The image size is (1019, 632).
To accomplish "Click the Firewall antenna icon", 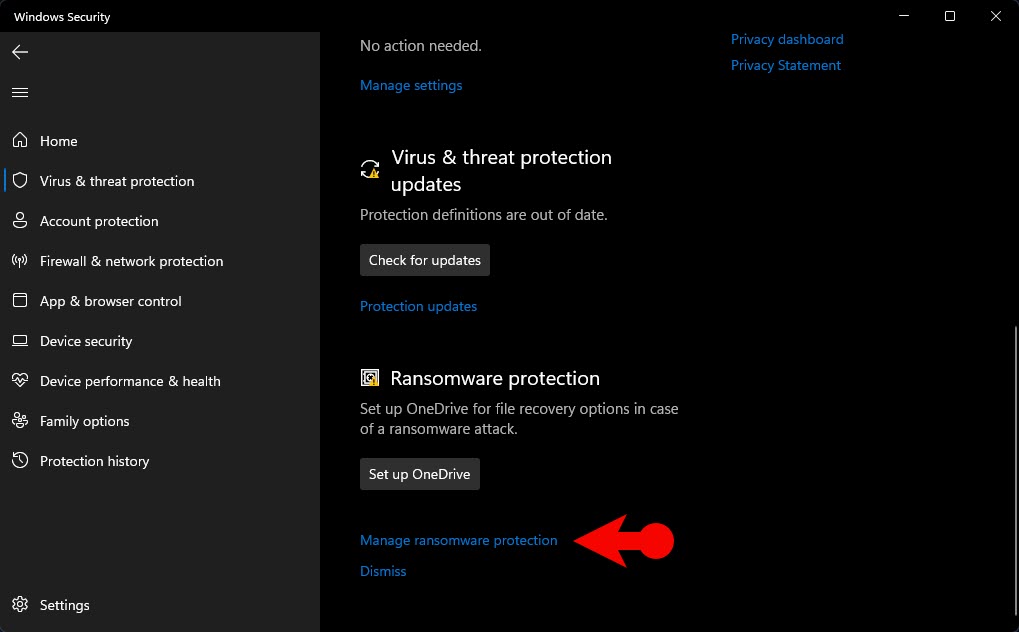I will (20, 261).
